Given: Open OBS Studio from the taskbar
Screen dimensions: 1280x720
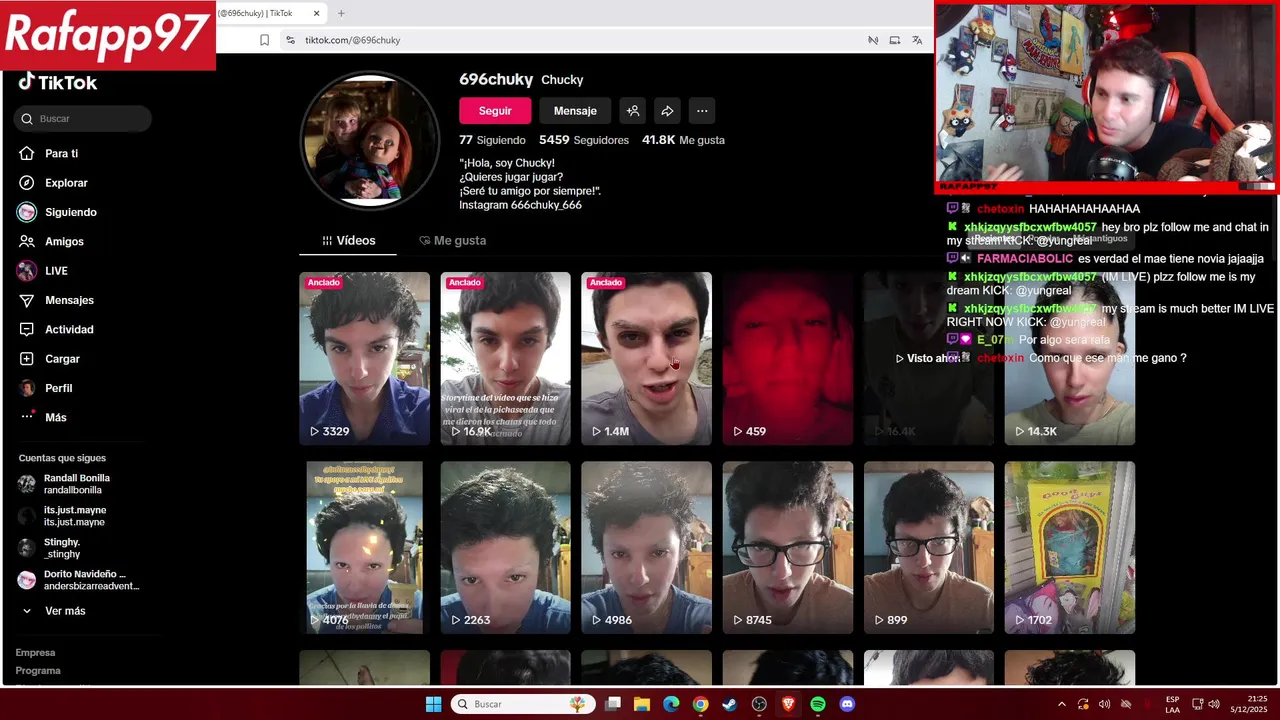Looking at the screenshot, I should pos(759,704).
